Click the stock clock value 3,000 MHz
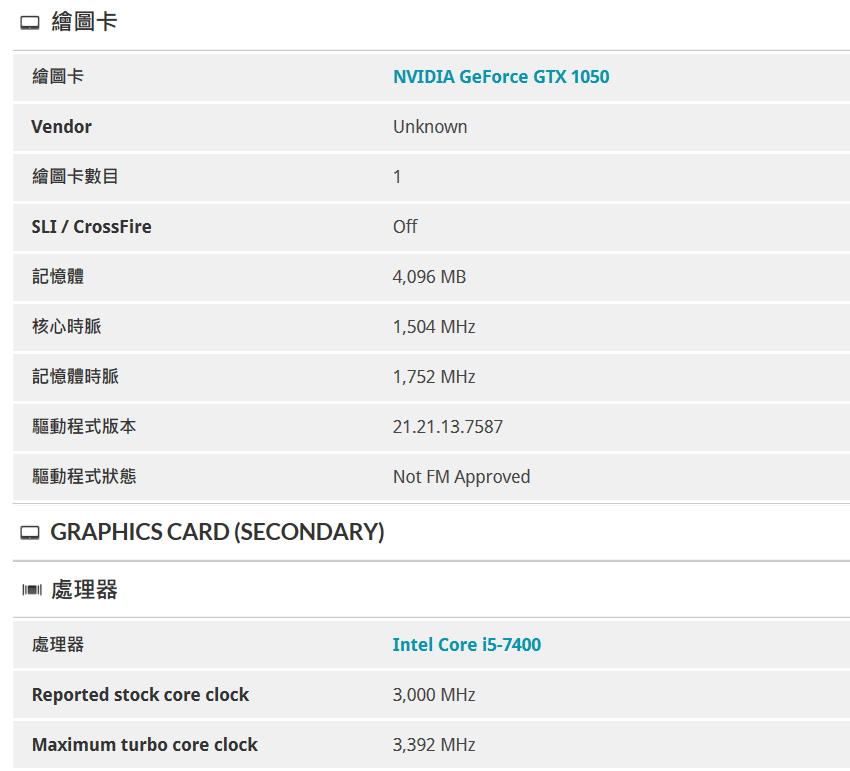This screenshot has height=771, width=850. 434,695
